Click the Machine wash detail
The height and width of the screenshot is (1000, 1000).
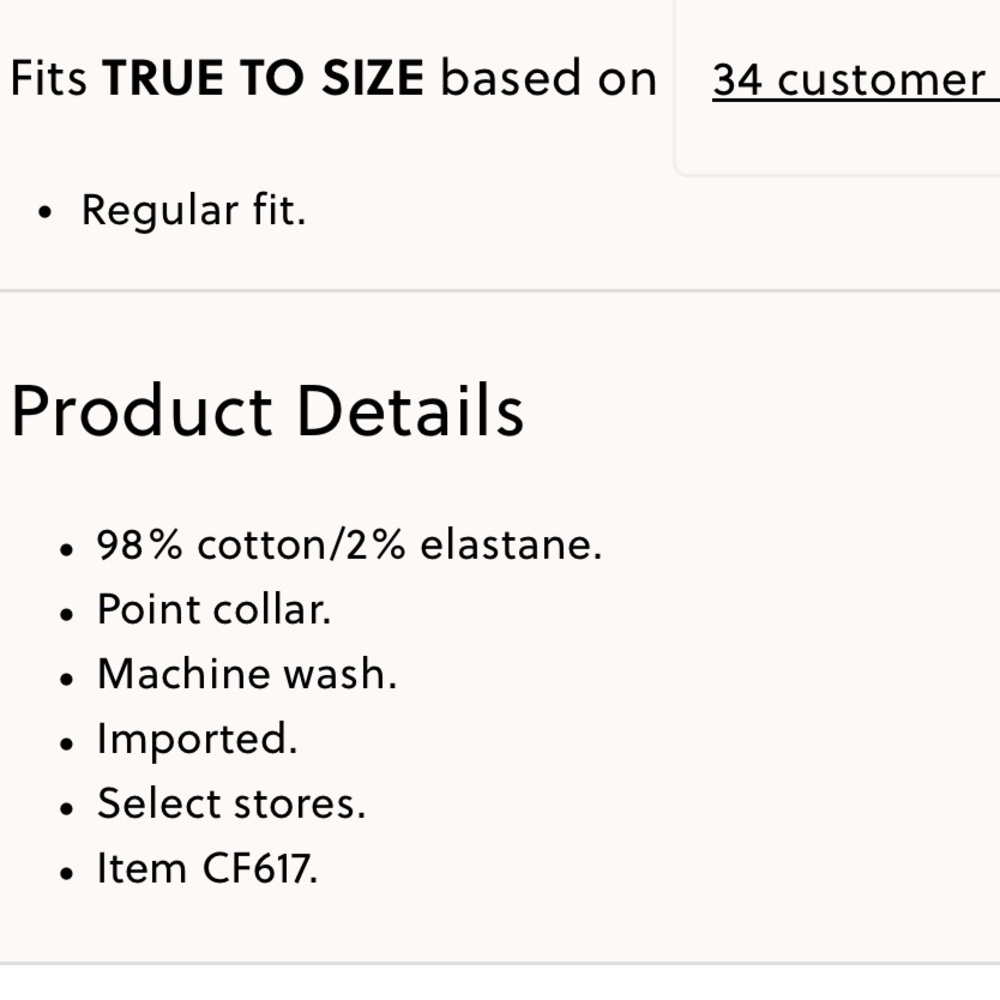[247, 674]
